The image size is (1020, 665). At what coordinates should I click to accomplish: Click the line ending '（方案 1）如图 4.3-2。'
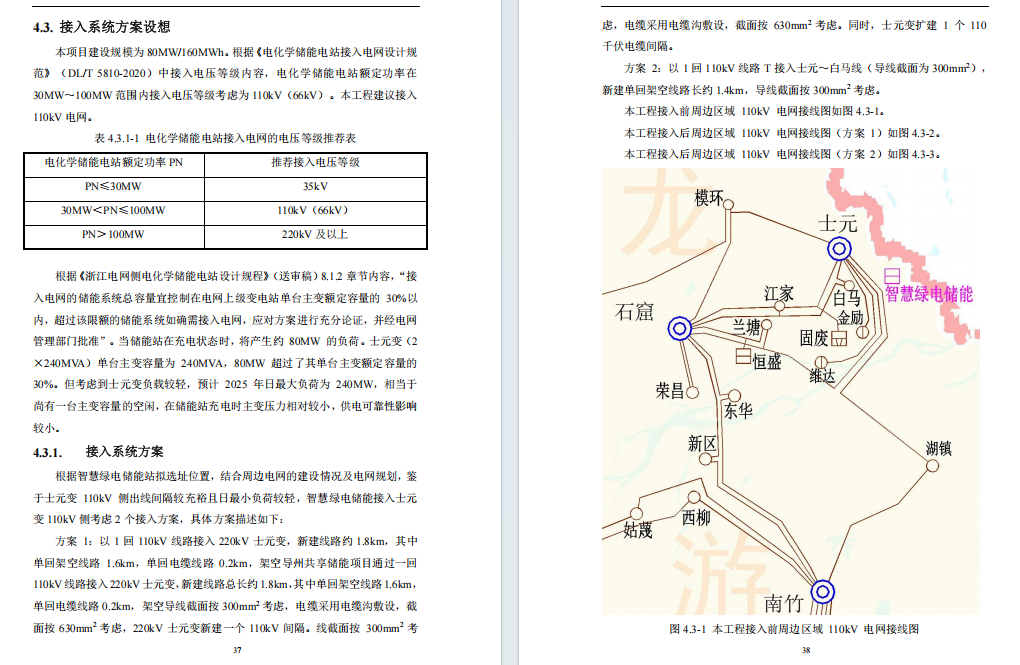[x=783, y=133]
